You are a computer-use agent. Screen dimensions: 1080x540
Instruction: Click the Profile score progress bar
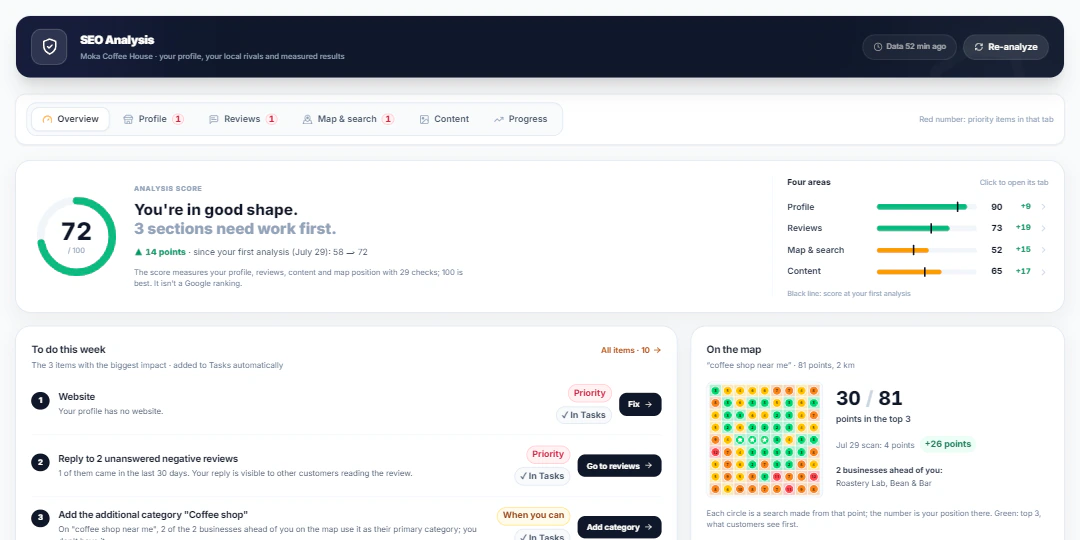coord(926,207)
